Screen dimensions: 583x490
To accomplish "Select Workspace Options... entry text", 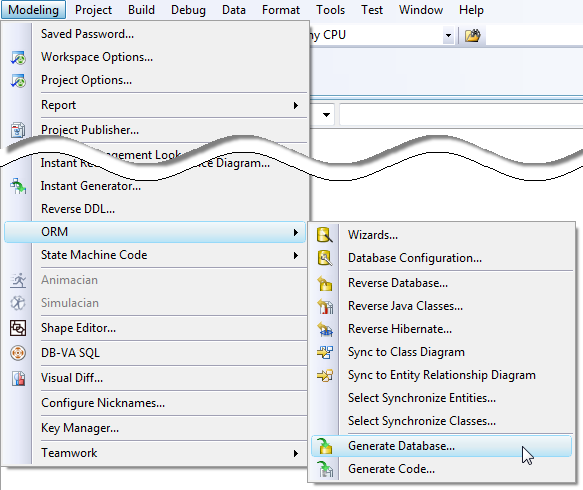I will [97, 57].
